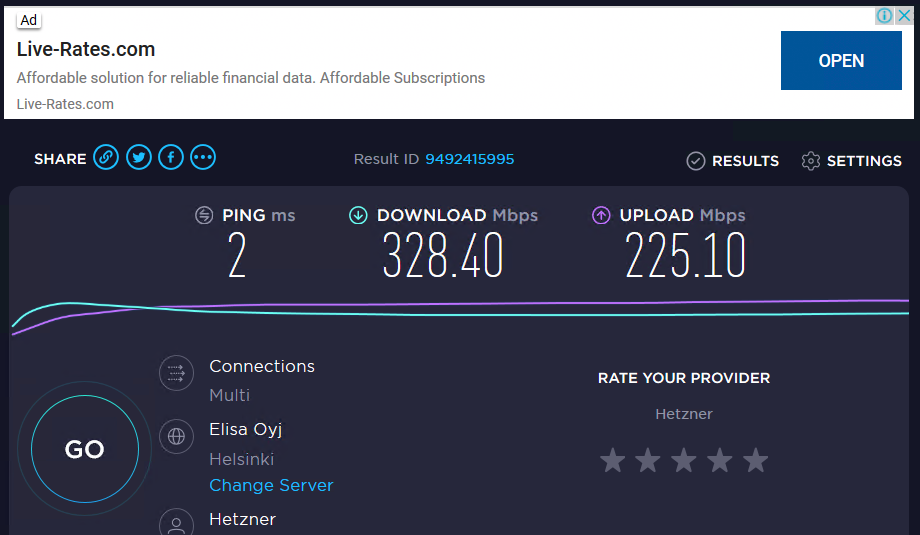Click the Connections mode icon
Image resolution: width=920 pixels, height=535 pixels.
point(176,373)
